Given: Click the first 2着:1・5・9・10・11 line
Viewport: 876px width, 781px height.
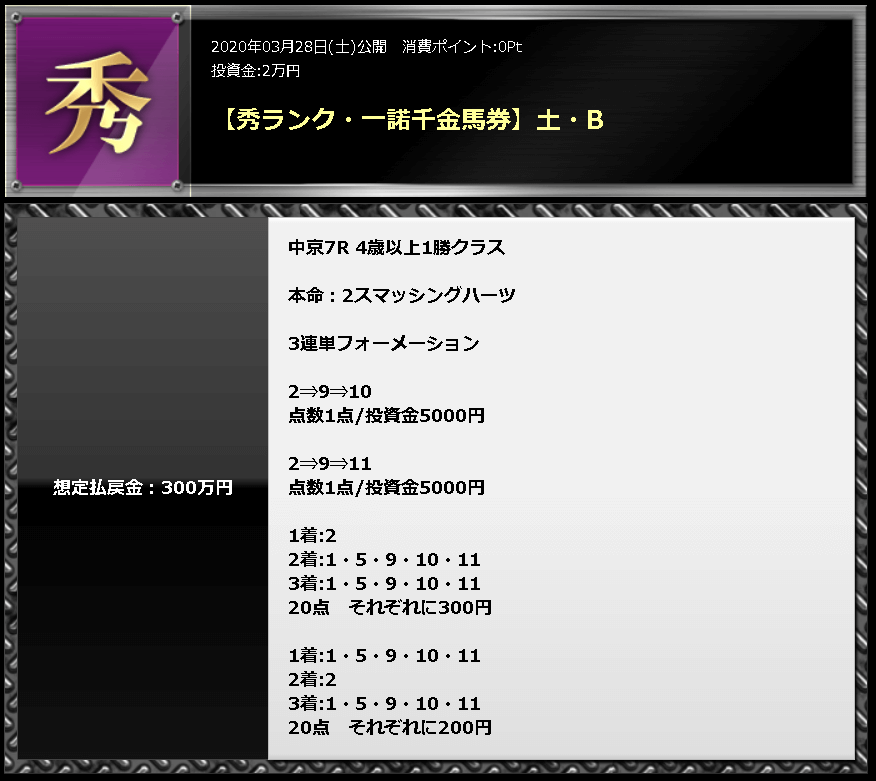Looking at the screenshot, I should [384, 560].
